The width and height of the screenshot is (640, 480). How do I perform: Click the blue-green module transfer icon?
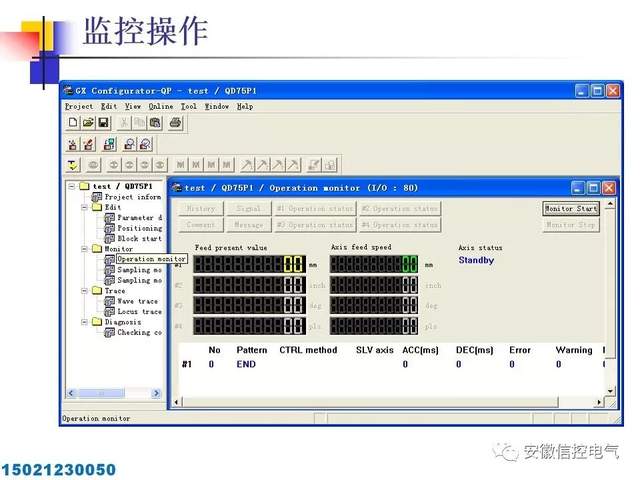(x=109, y=144)
